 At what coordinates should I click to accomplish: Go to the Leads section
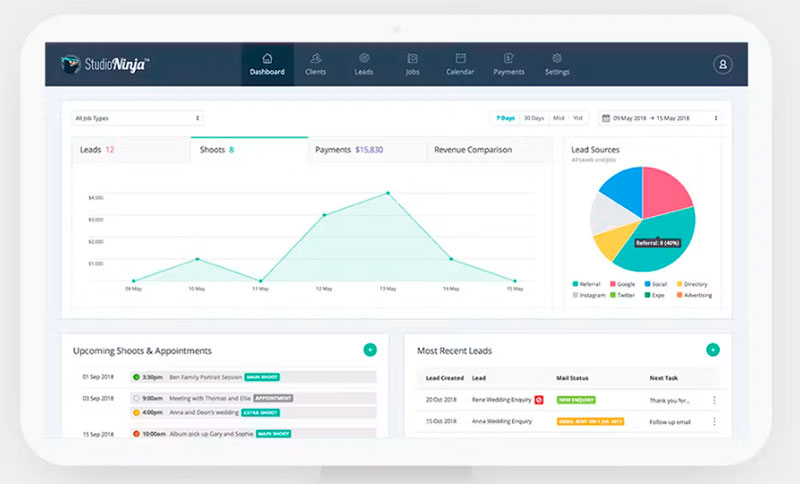tap(364, 64)
